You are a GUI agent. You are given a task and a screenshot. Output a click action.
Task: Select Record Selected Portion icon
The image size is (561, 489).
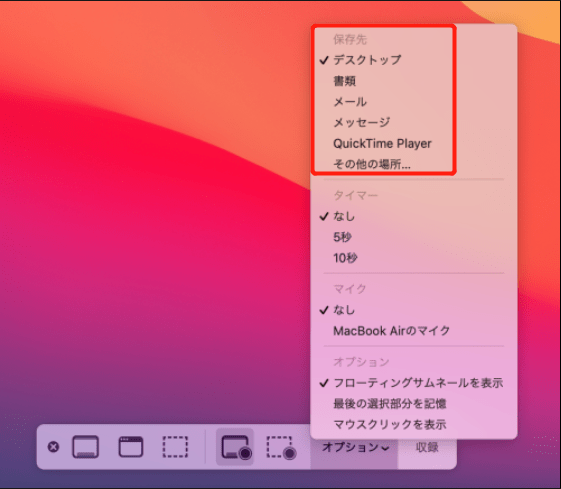(x=281, y=447)
